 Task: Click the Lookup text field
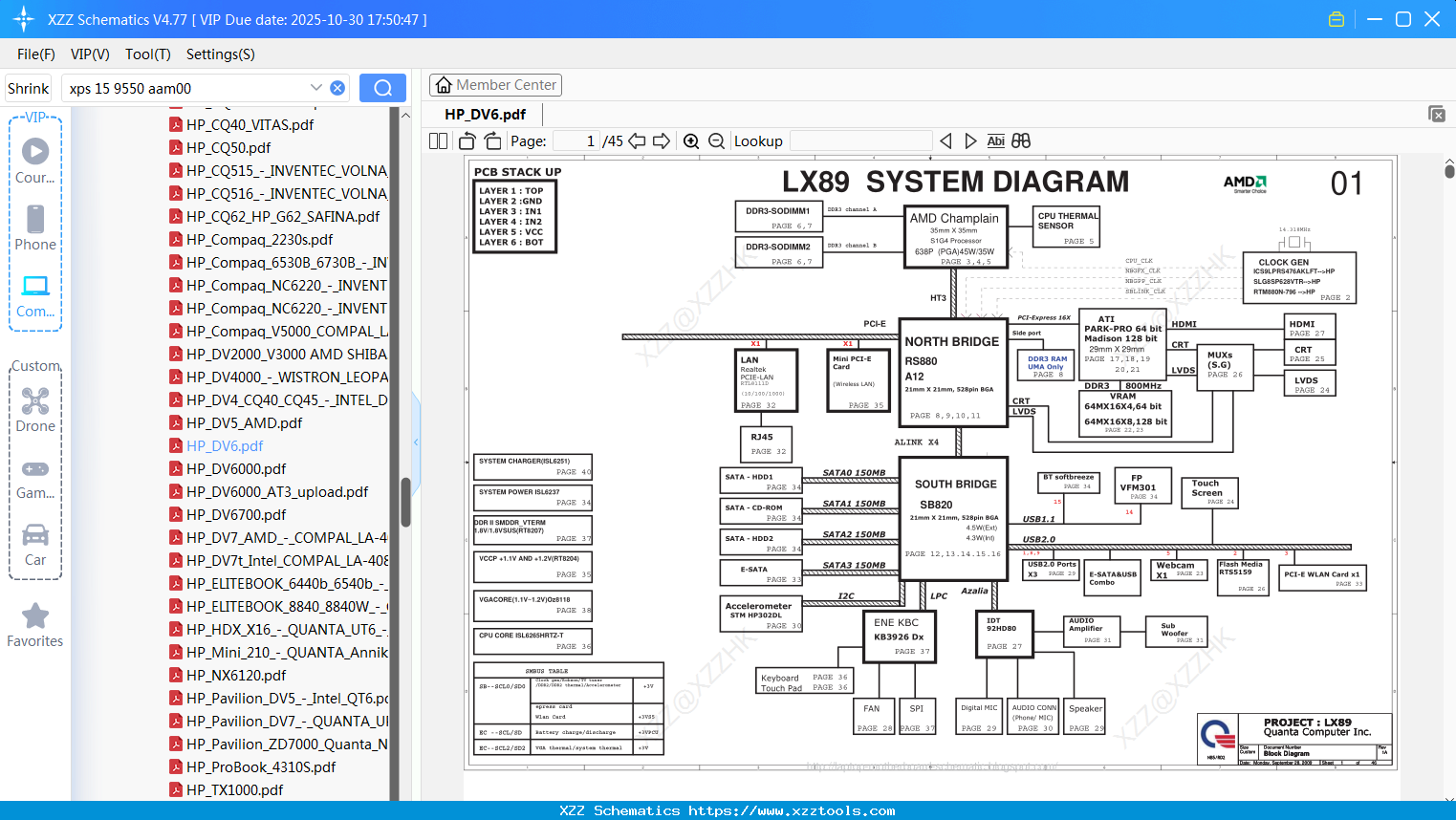860,140
